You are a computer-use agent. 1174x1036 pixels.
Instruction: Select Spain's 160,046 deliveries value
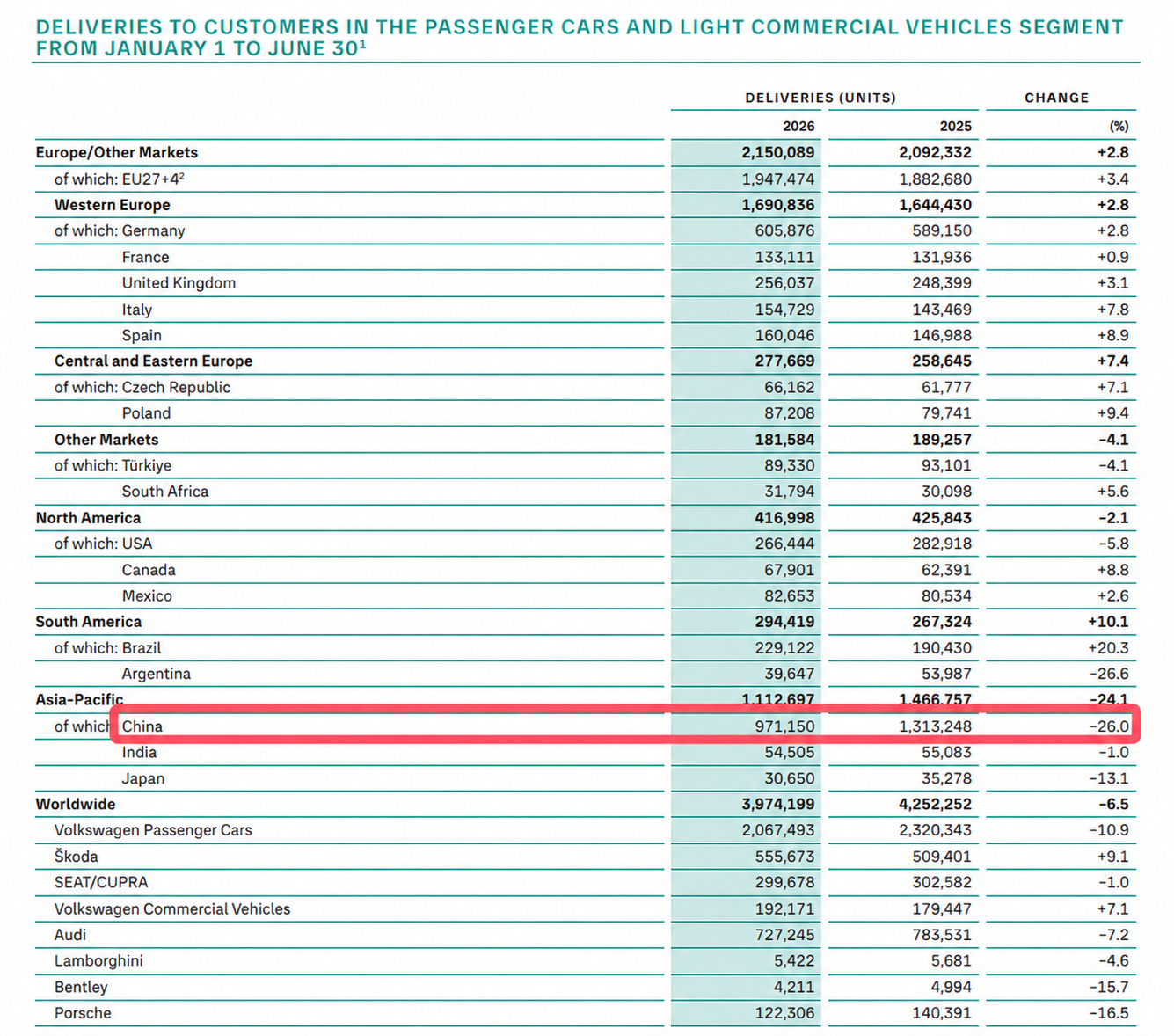click(784, 335)
